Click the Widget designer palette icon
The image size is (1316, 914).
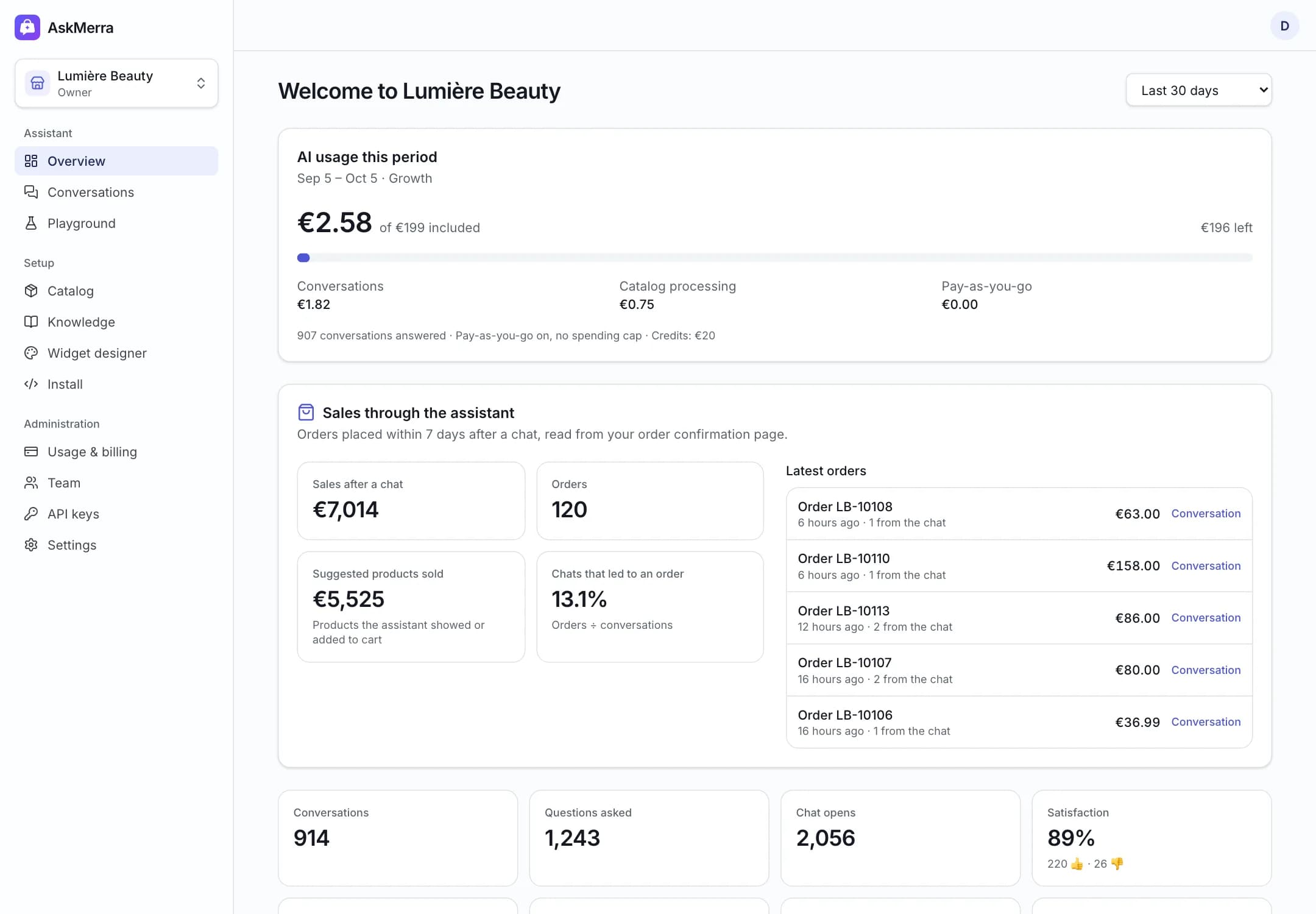31,353
